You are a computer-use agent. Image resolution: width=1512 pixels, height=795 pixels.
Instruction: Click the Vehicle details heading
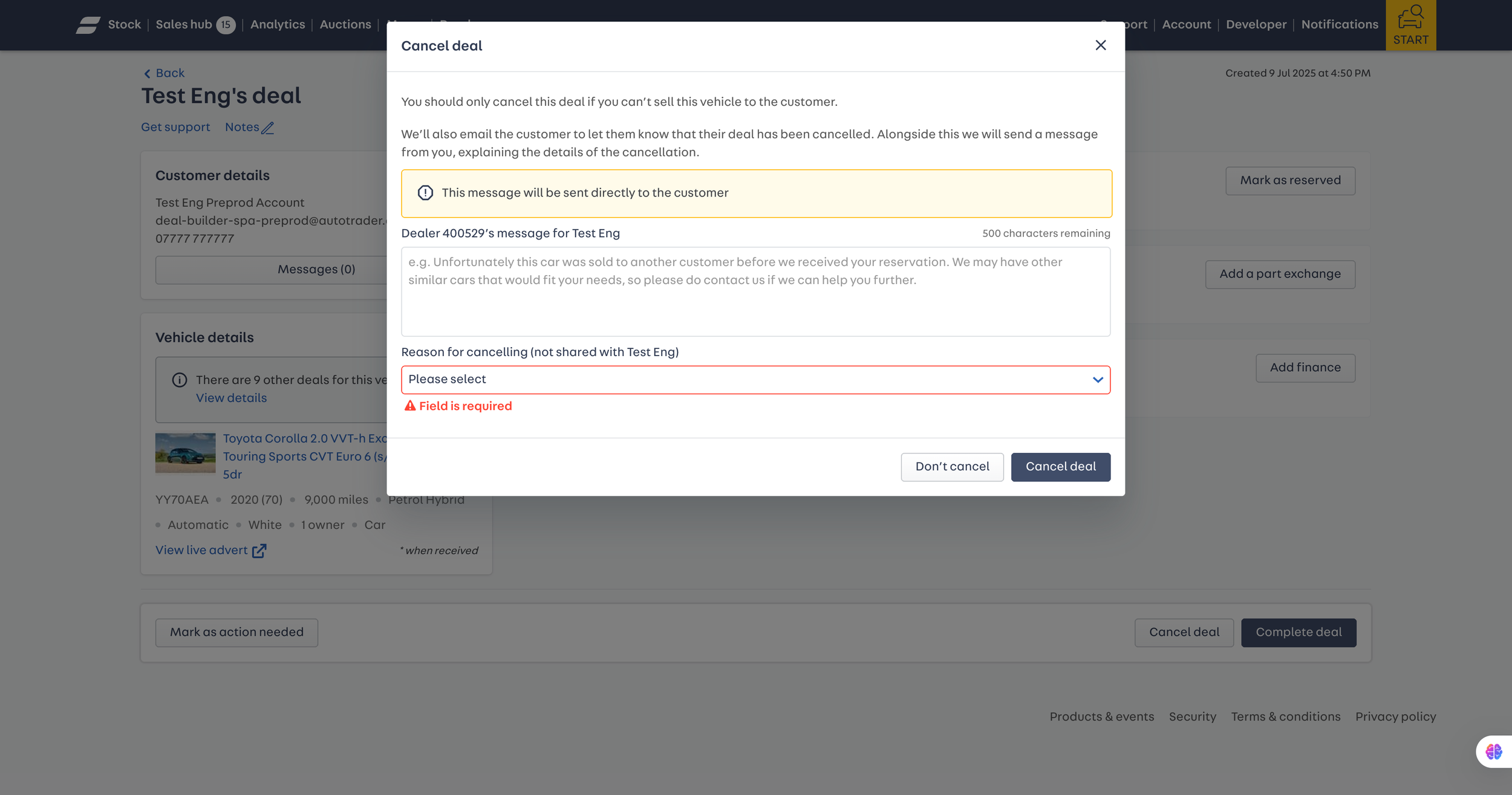click(x=204, y=338)
